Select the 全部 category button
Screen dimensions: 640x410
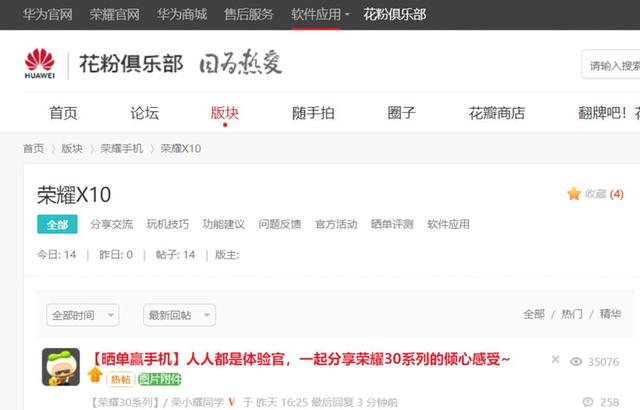click(x=57, y=224)
